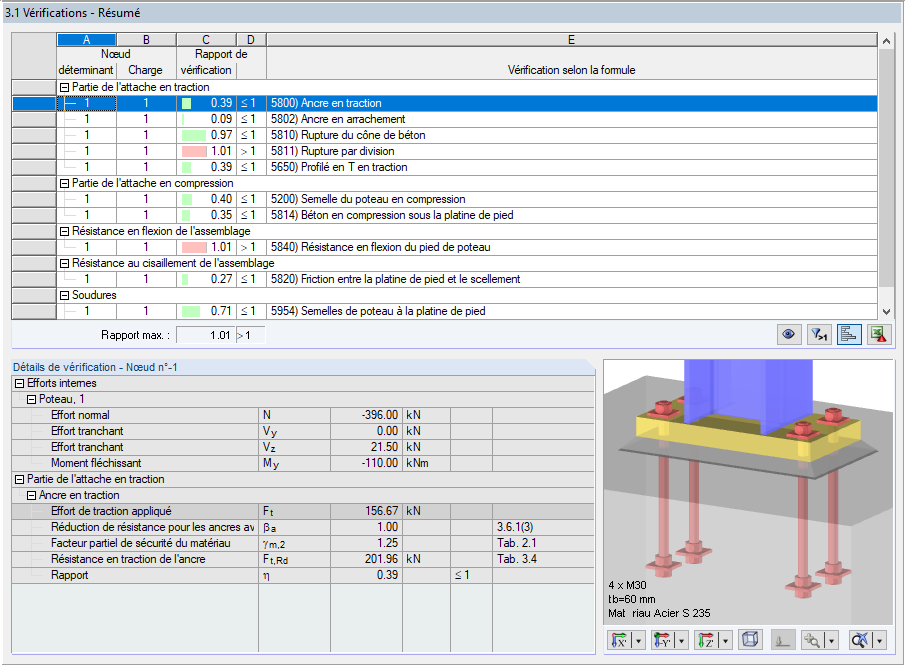Select column C header
This screenshot has height=667, width=906.
206,39
